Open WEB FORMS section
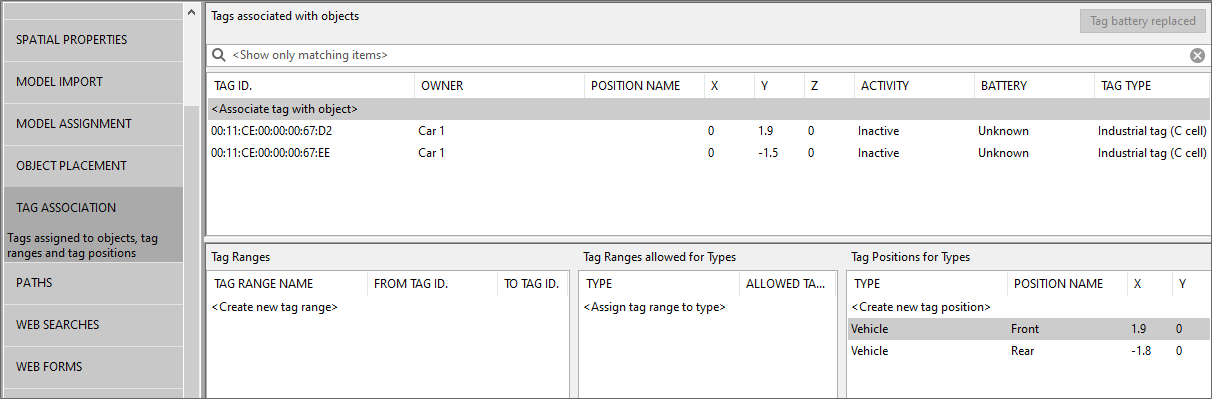This screenshot has height=399, width=1212. point(93,367)
